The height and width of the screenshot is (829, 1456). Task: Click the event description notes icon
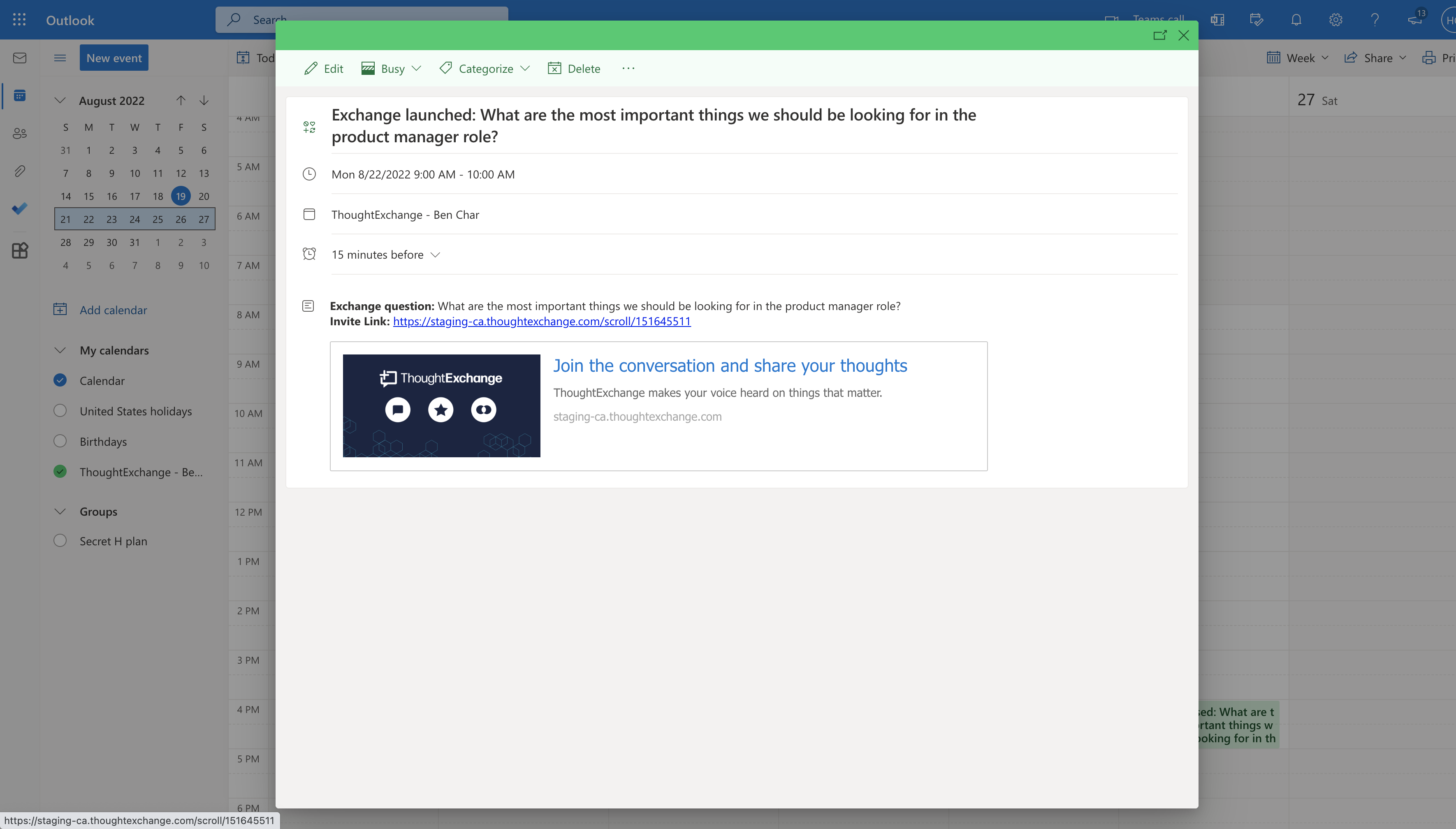tap(308, 306)
